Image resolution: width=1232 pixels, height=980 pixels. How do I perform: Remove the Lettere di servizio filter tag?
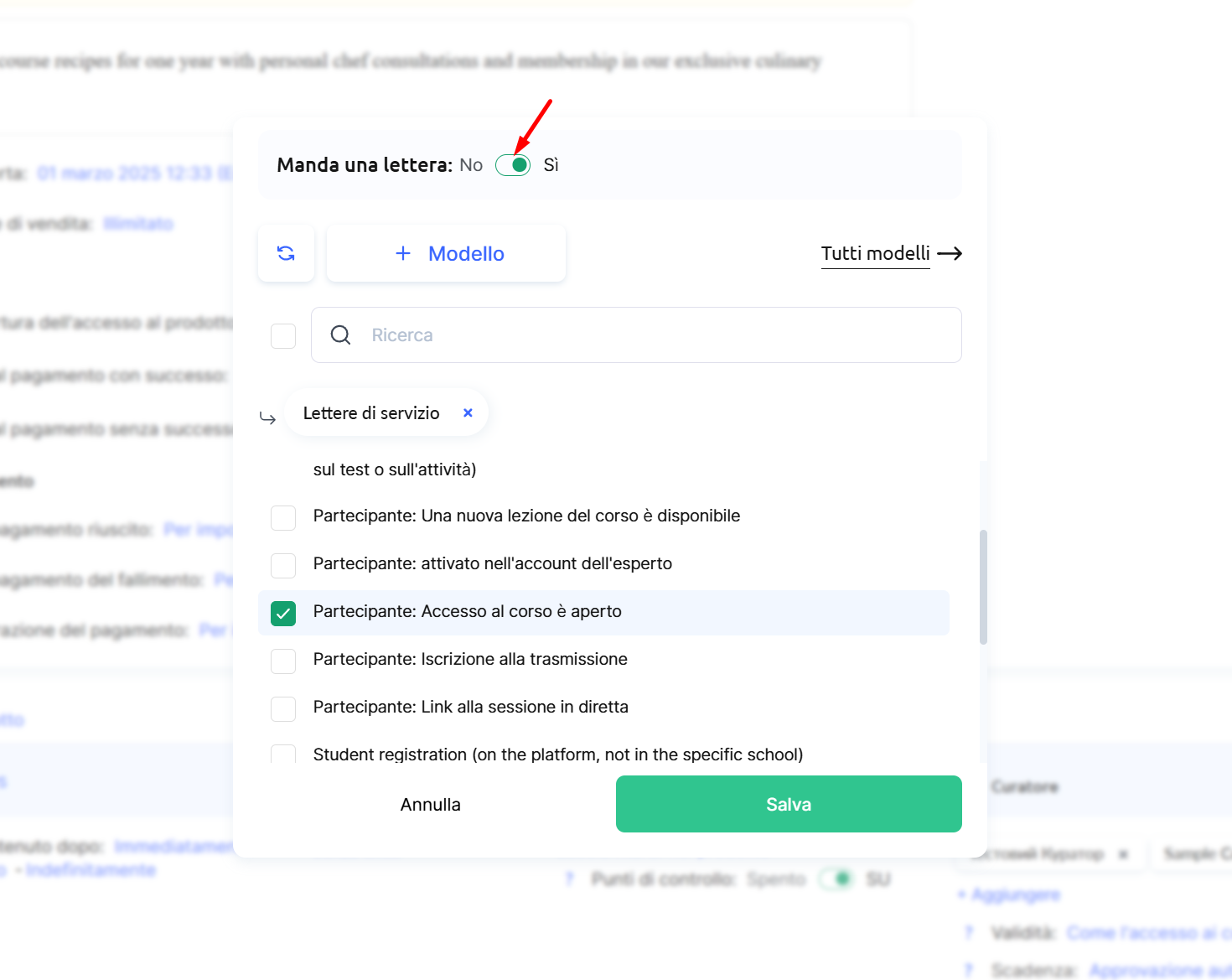[x=468, y=412]
